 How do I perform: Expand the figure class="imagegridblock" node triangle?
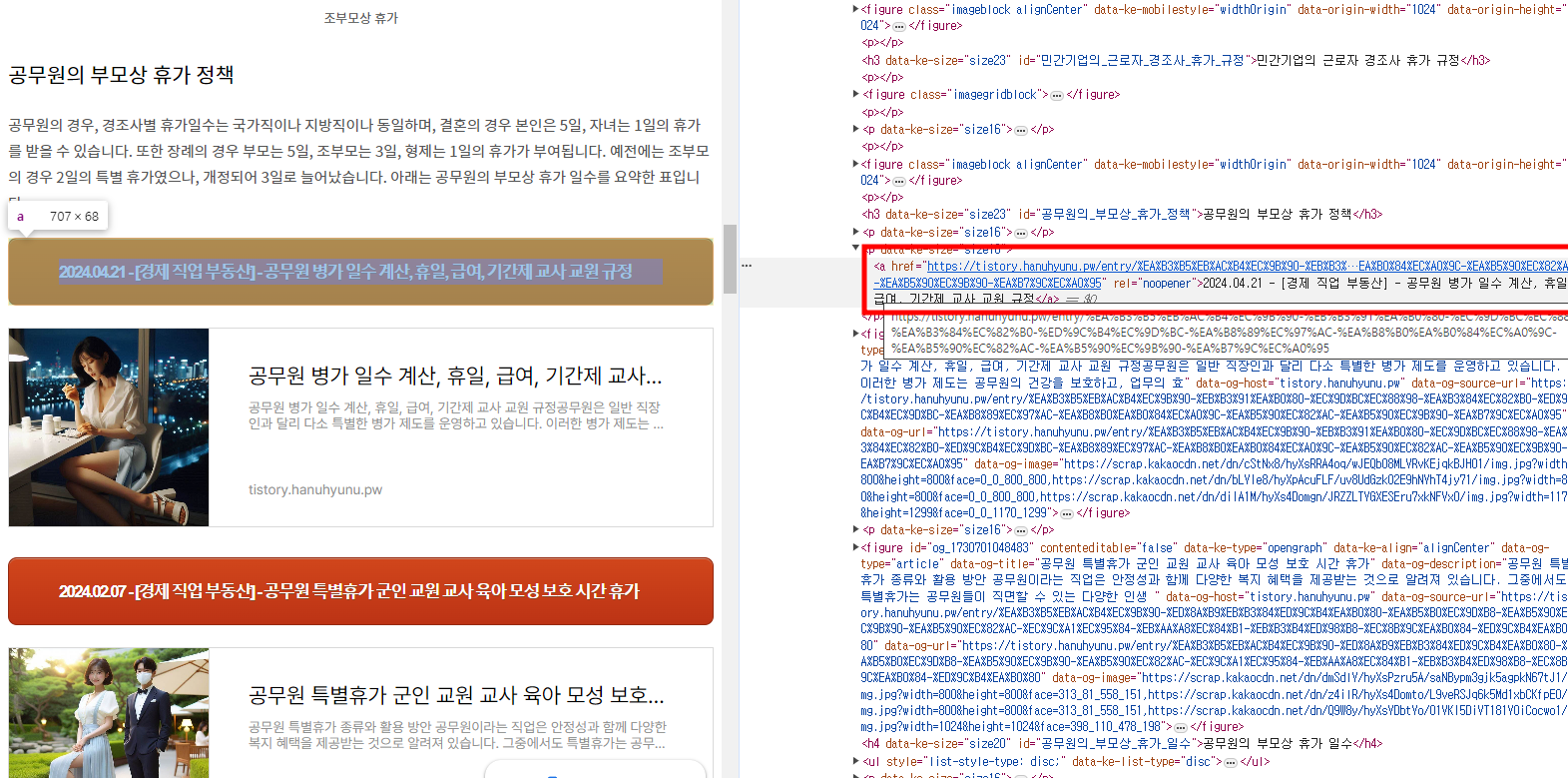[855, 94]
